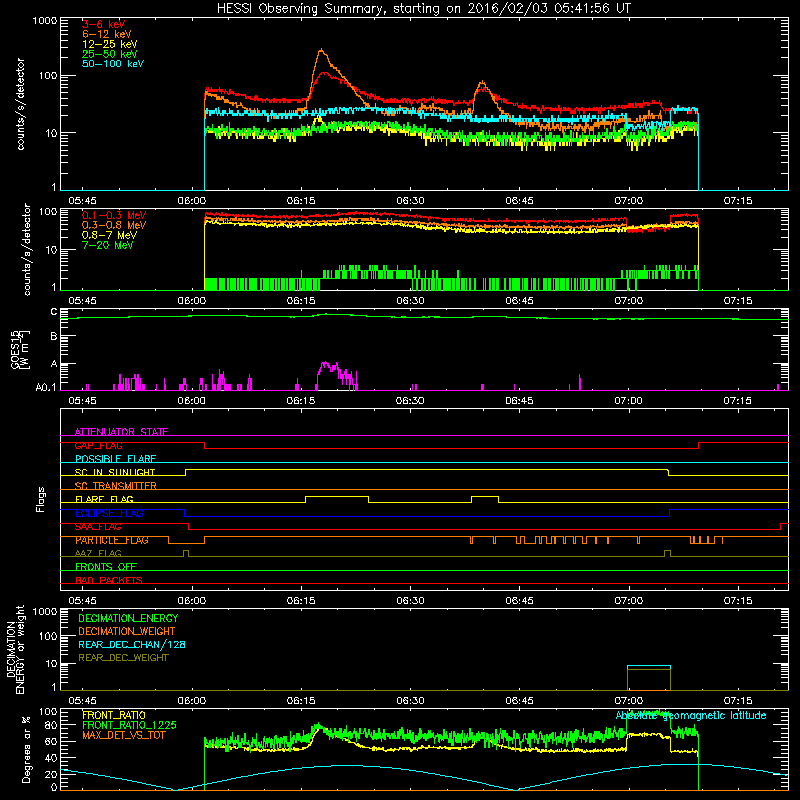
Task: Click the REAR_DEC_WEIGHT legend label
Action: point(123,658)
